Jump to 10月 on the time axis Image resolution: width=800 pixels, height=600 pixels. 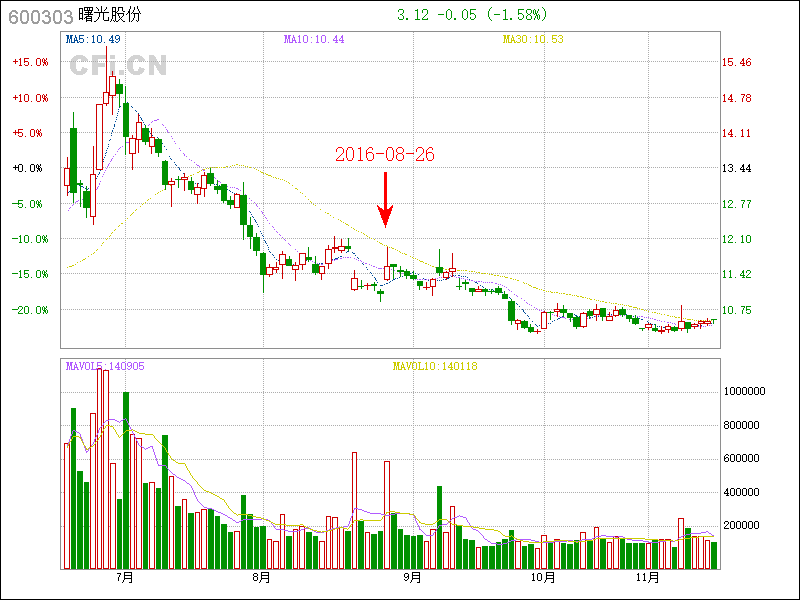pos(543,578)
